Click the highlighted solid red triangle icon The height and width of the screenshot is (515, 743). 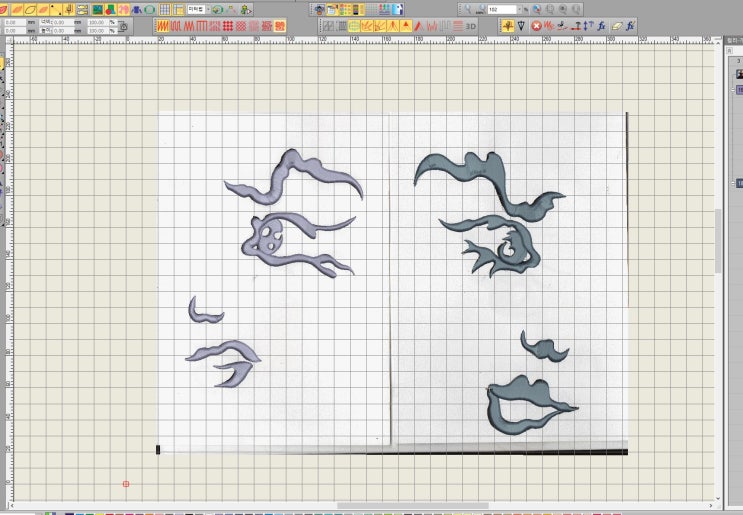coord(406,26)
